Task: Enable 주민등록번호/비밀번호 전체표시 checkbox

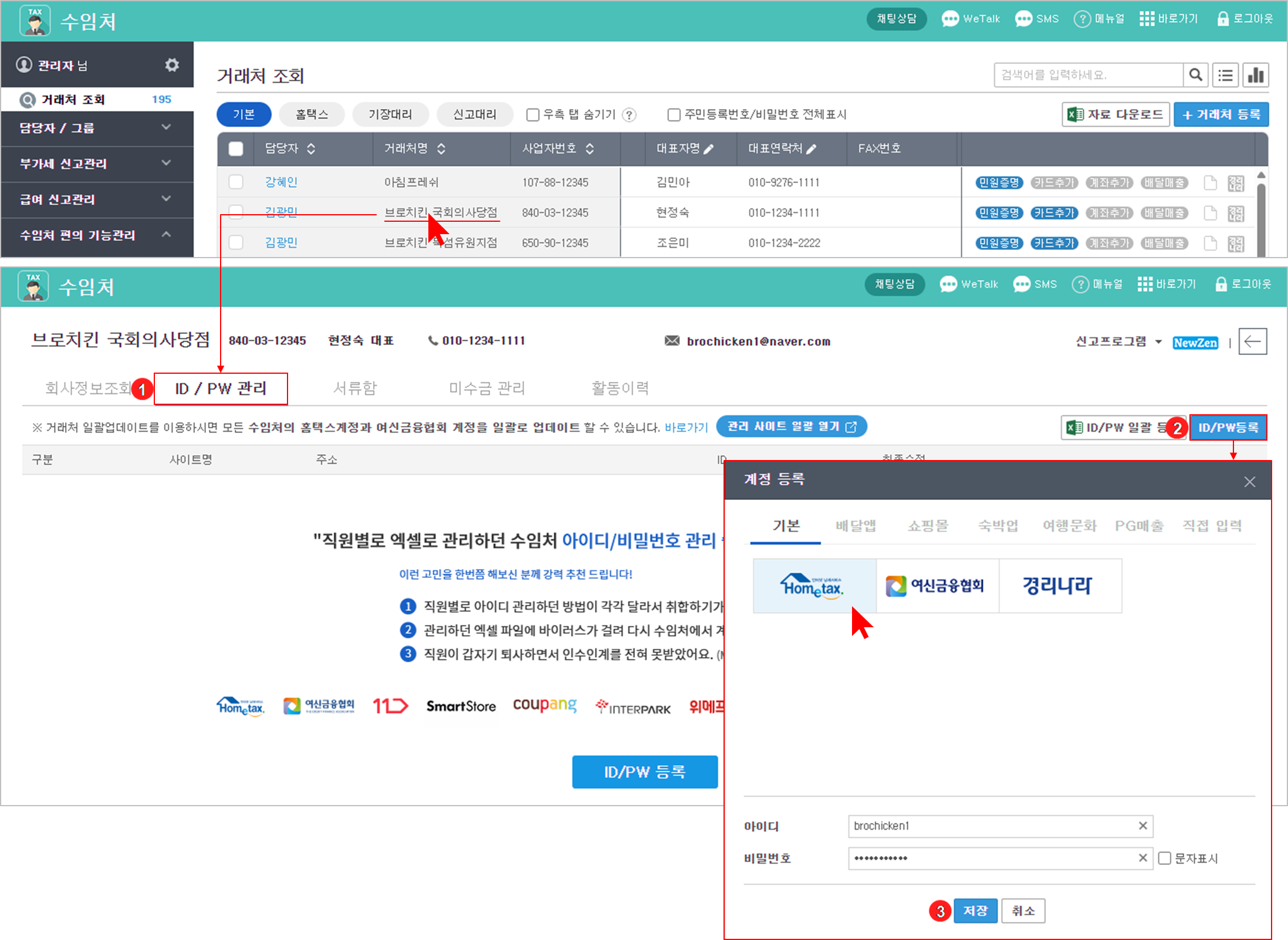Action: [x=674, y=115]
